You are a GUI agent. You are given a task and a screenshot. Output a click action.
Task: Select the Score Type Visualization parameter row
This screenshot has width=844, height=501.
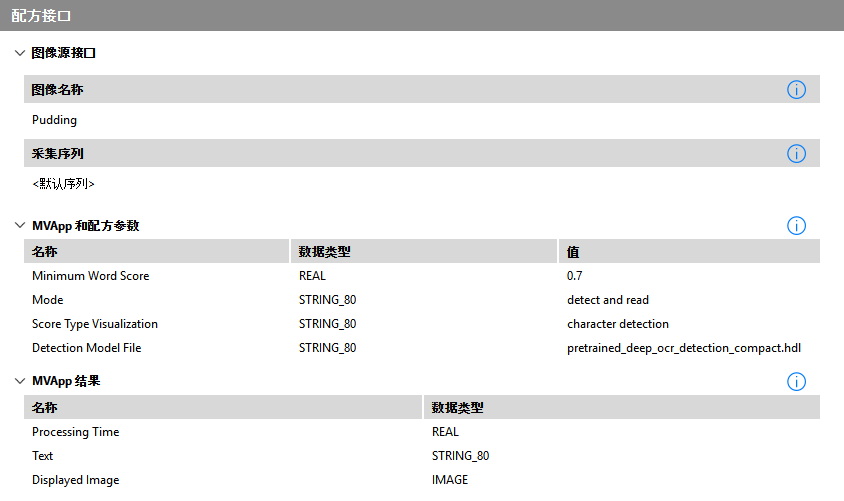(x=95, y=324)
